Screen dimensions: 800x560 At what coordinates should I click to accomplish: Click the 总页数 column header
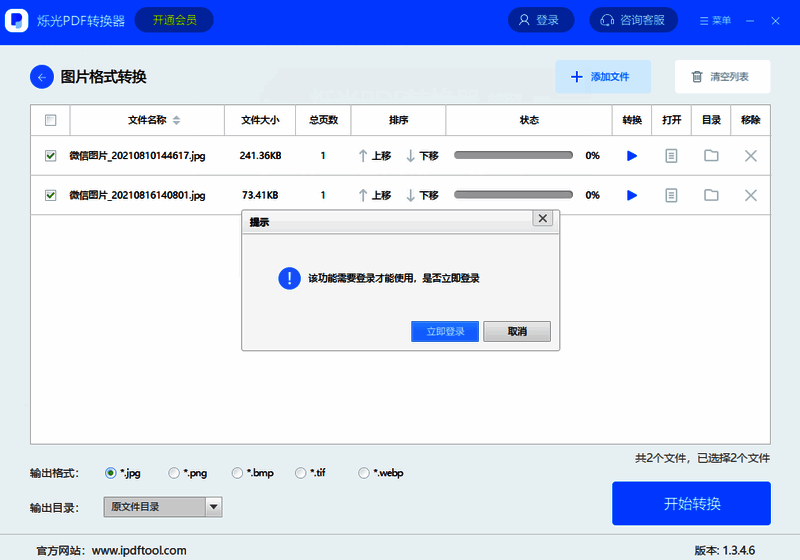coord(323,120)
